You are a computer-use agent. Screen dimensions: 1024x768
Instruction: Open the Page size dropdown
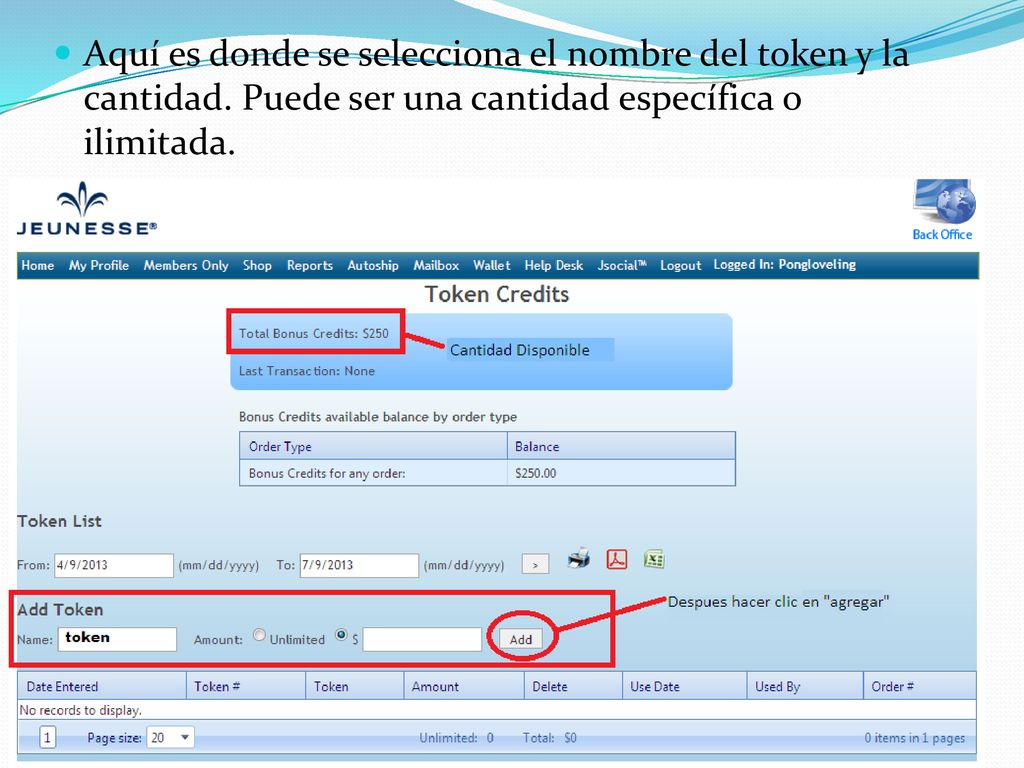(x=170, y=738)
